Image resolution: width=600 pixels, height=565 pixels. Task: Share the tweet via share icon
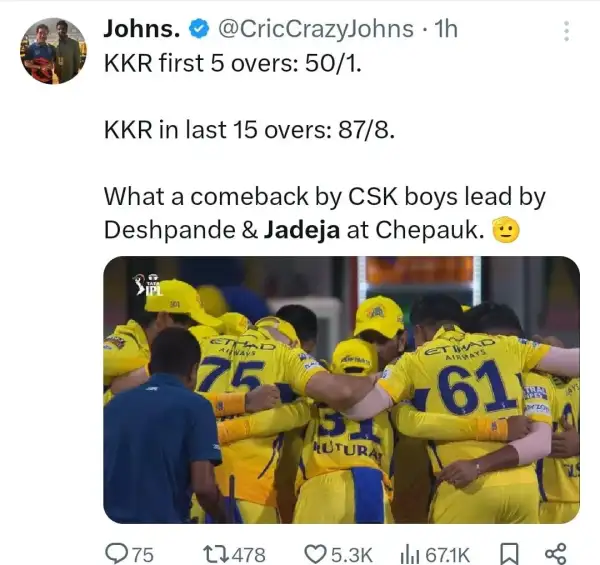coord(555,554)
